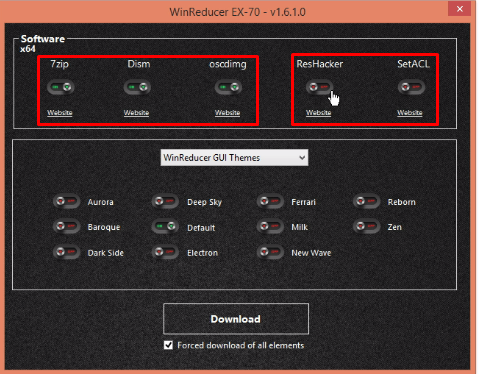
Task: Enable the ResHacker download switch
Action: 320,87
